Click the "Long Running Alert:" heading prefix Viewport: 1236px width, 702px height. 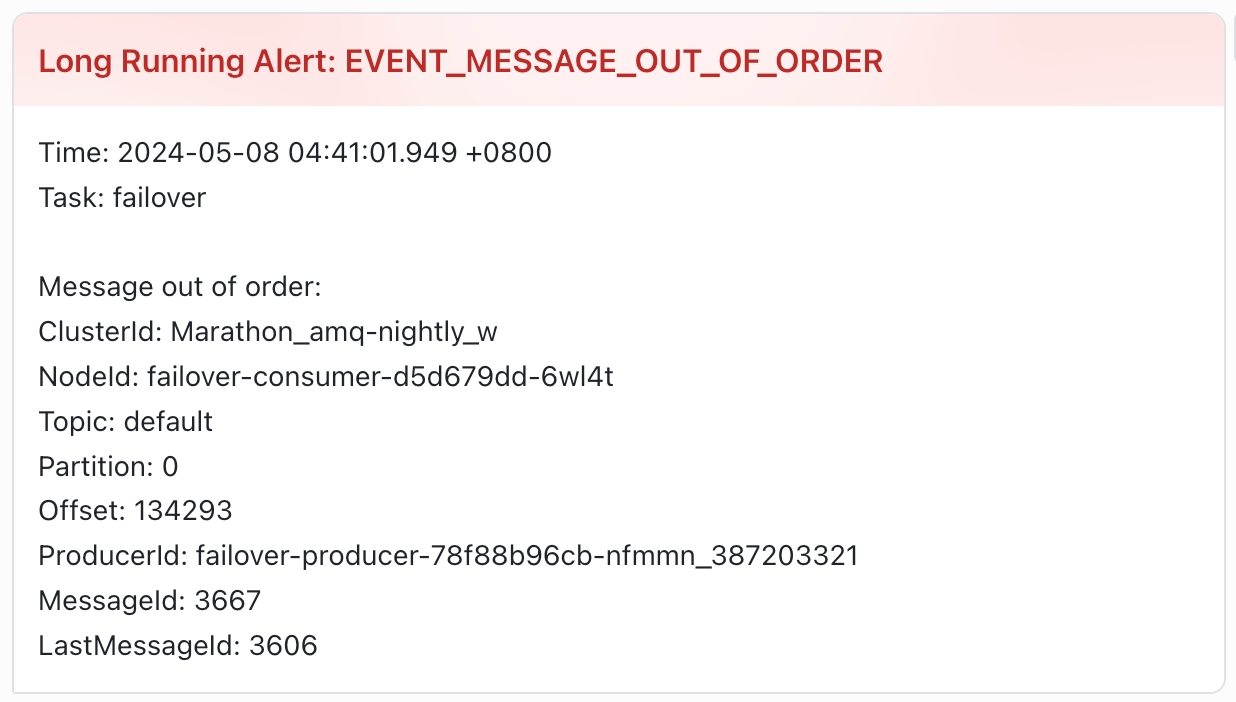pyautogui.click(x=188, y=62)
